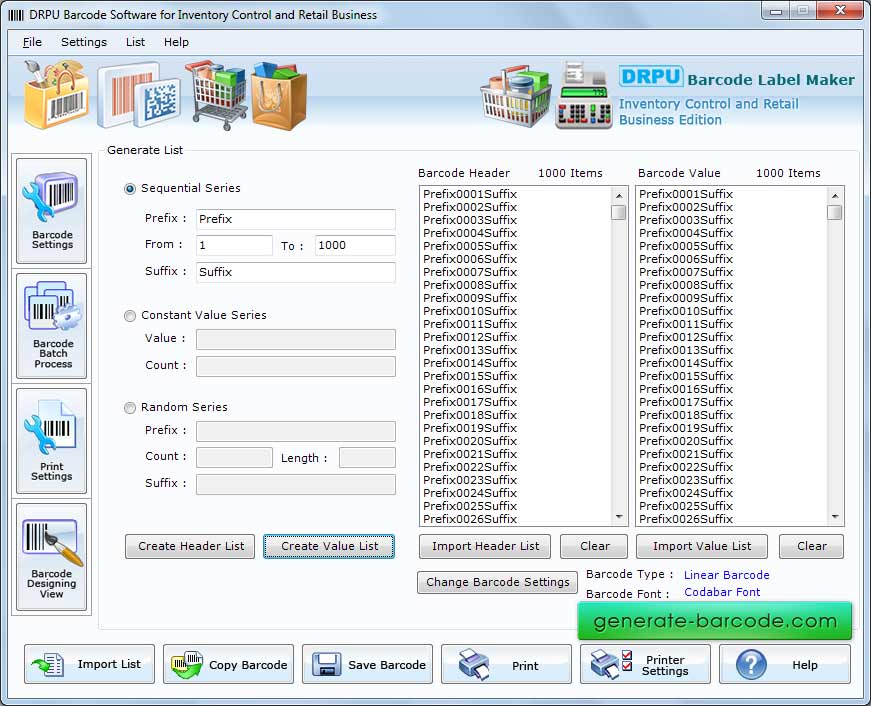Screen dimensions: 871x706
Task: Click the Barcode Header list scroll up arrow
Action: 619,196
